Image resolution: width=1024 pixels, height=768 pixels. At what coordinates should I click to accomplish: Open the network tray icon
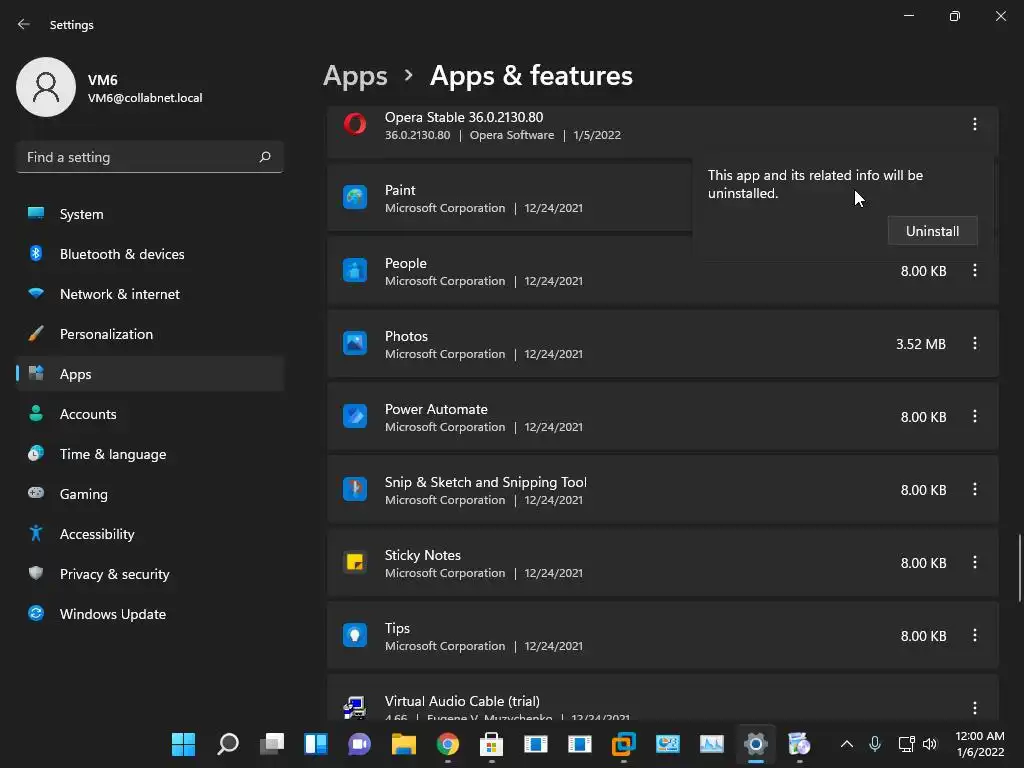tap(906, 744)
